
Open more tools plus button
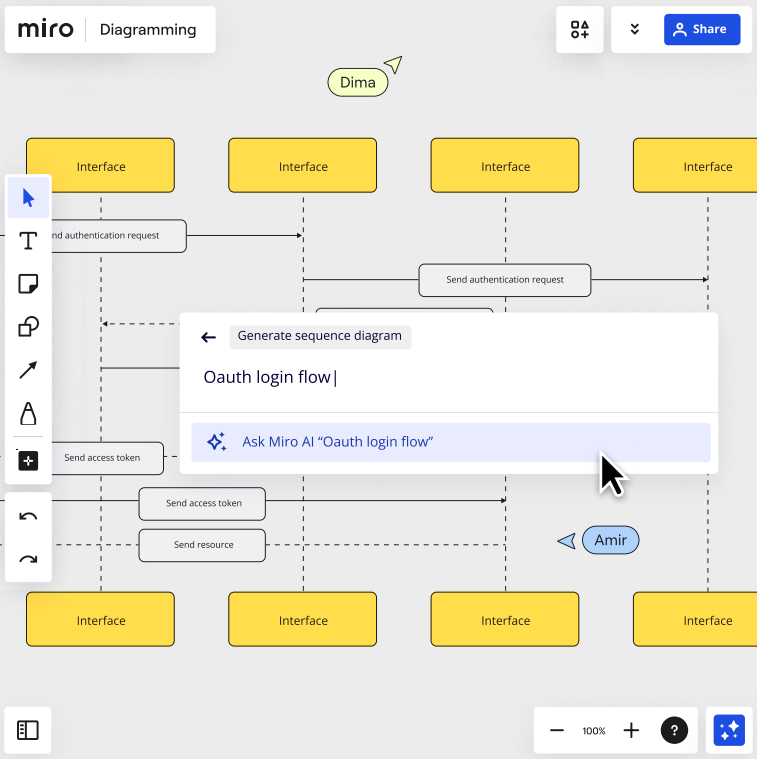click(x=28, y=461)
